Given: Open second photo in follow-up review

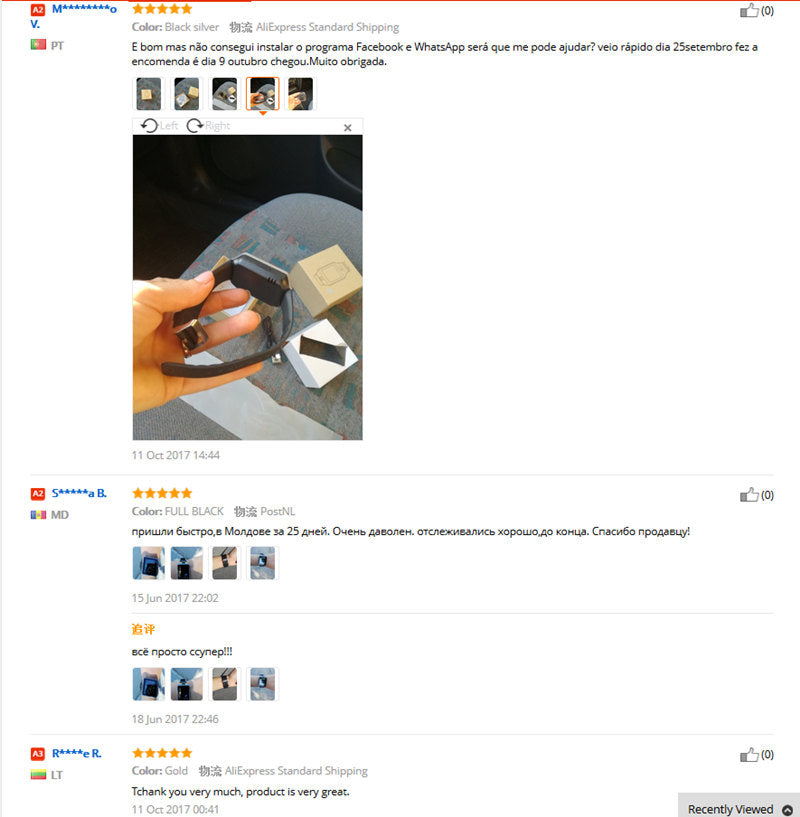Looking at the screenshot, I should point(187,684).
